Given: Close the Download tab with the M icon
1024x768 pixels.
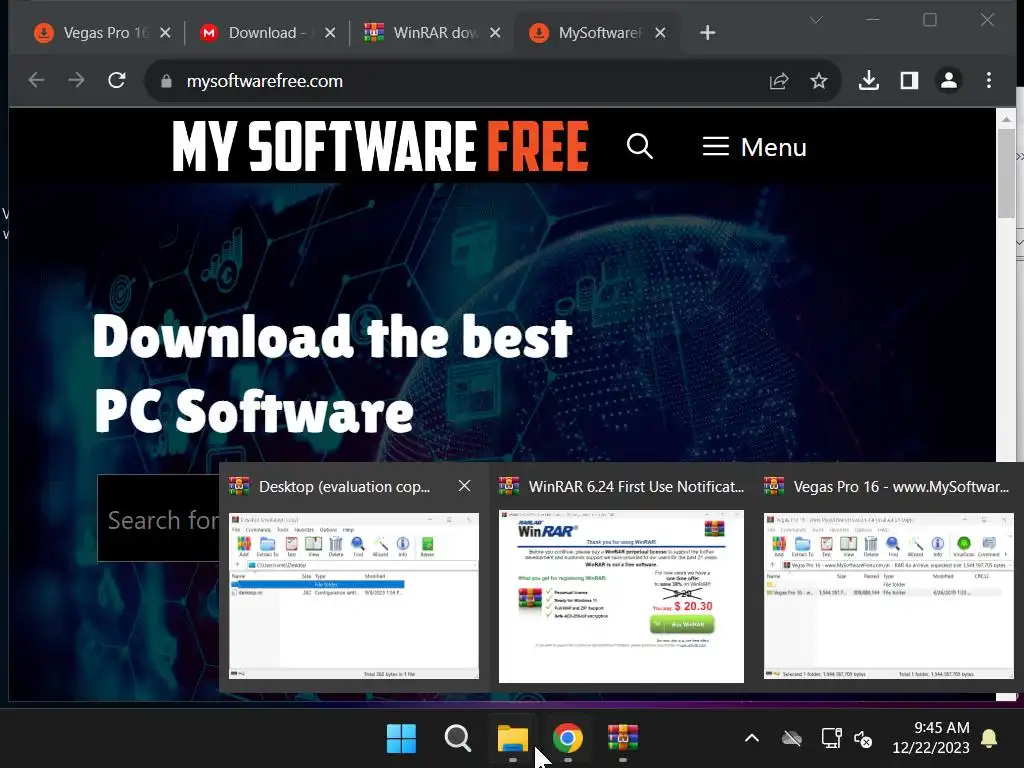Looking at the screenshot, I should point(330,33).
